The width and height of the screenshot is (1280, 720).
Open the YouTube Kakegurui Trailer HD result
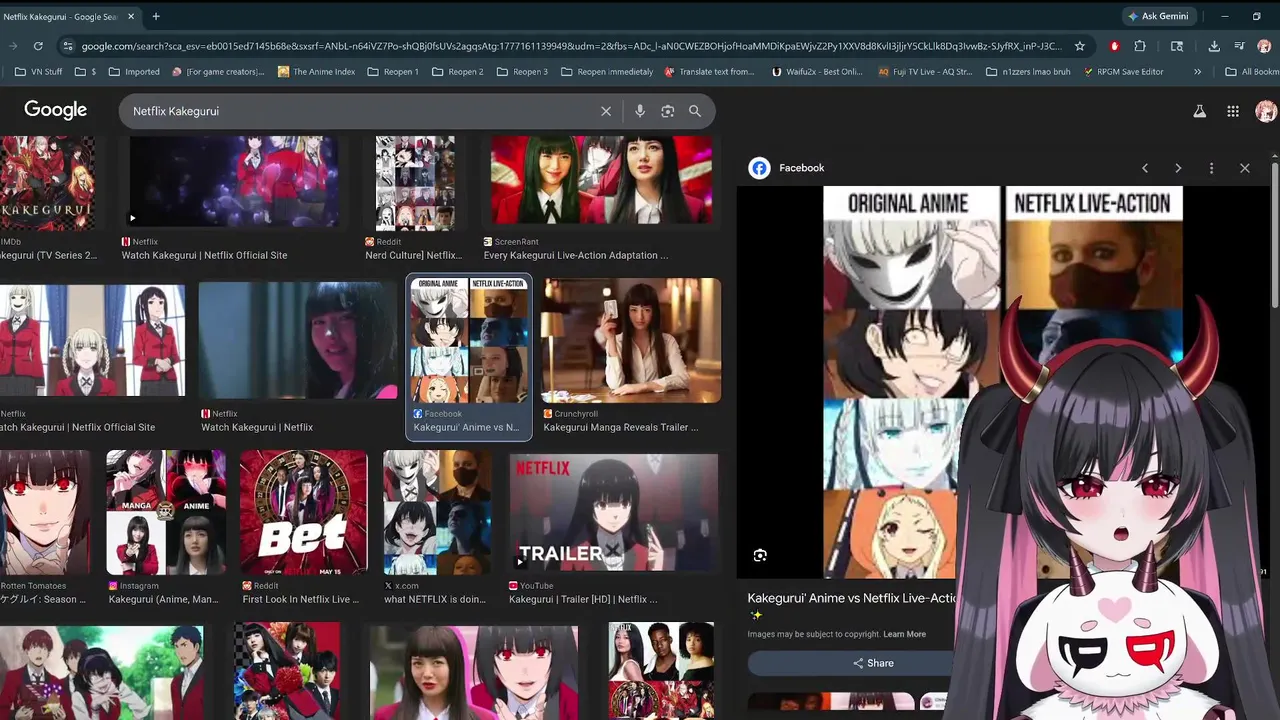tap(613, 528)
